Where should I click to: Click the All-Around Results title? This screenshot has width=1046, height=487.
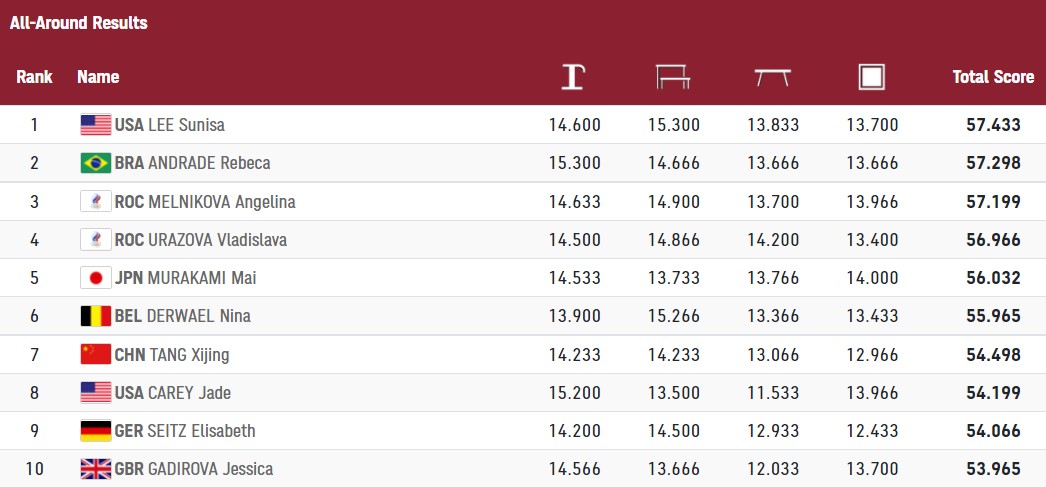coord(79,23)
